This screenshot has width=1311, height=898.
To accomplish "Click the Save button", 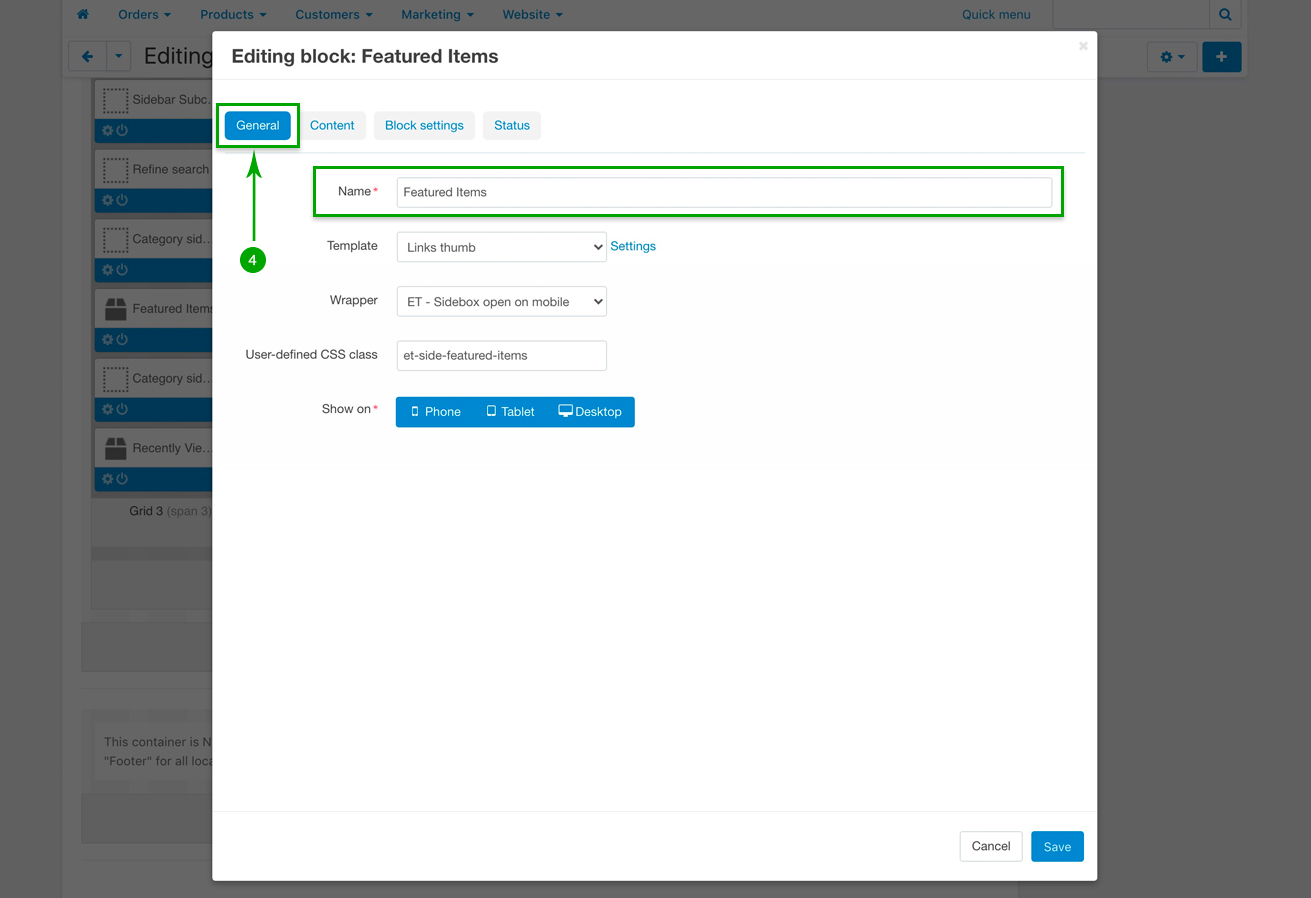I will (x=1057, y=847).
